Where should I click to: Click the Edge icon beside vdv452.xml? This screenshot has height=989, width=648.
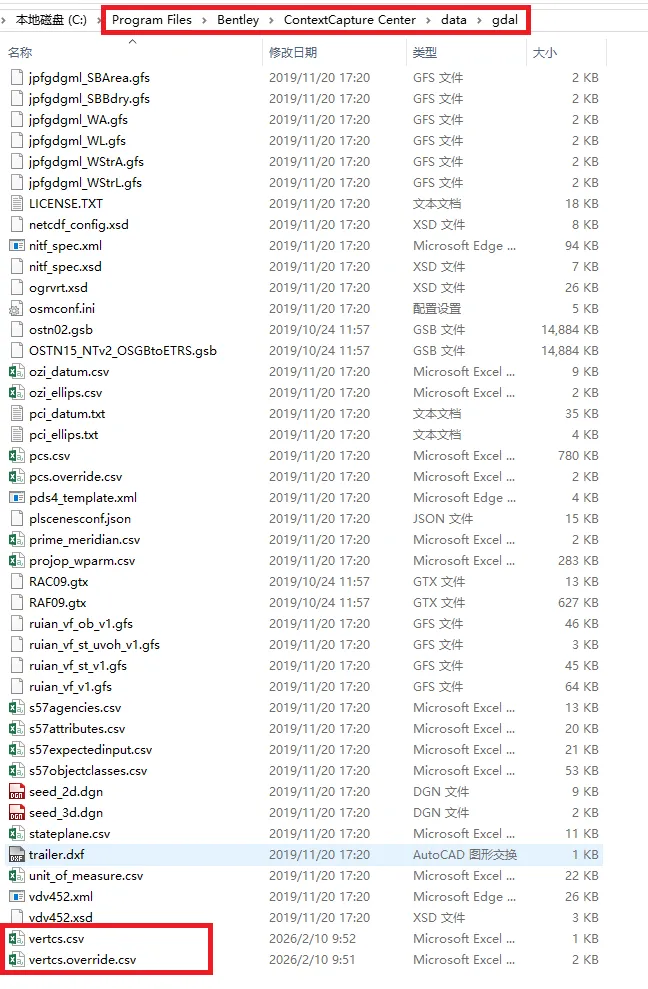pyautogui.click(x=16, y=896)
